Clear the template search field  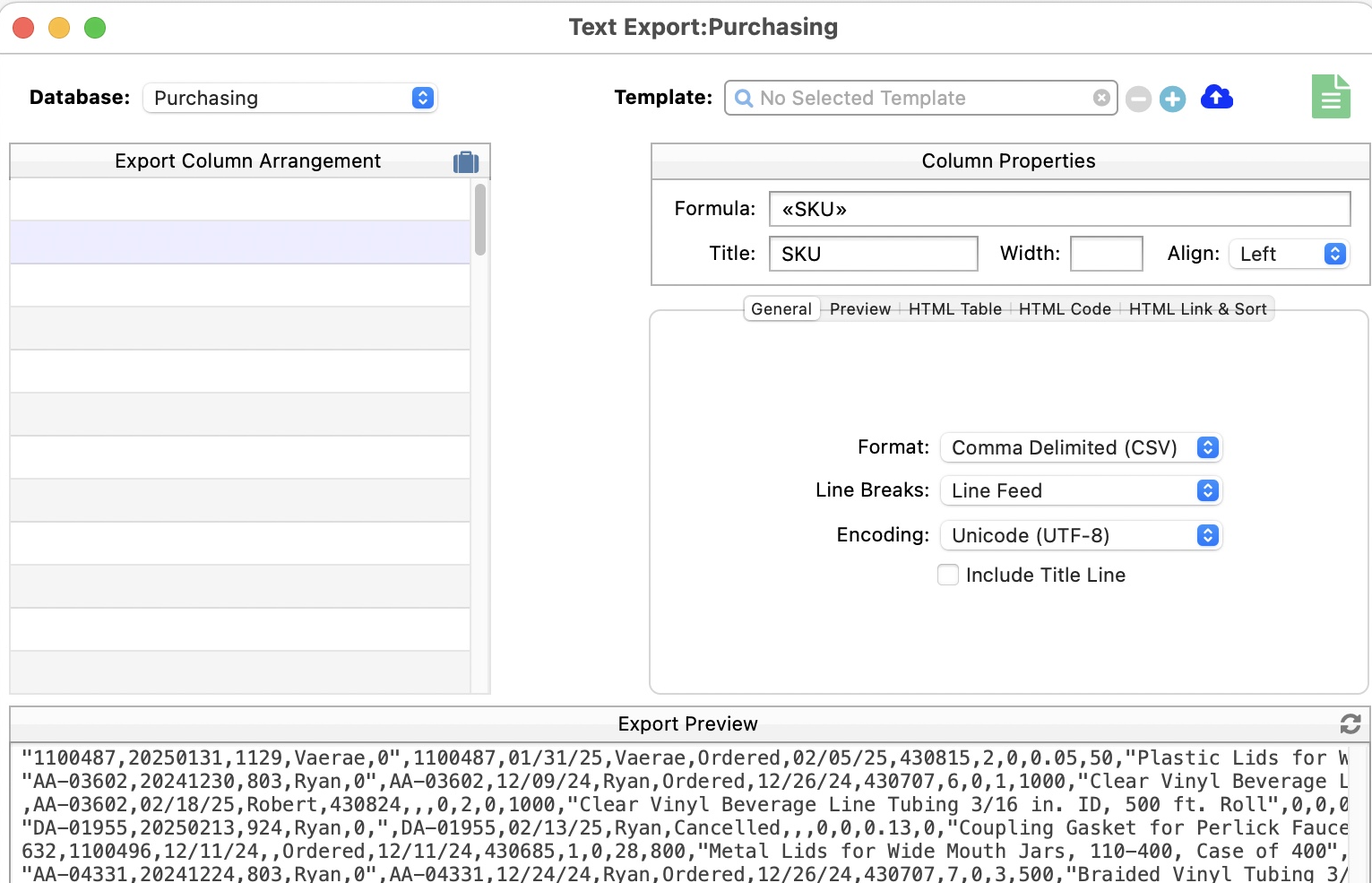pos(1101,98)
